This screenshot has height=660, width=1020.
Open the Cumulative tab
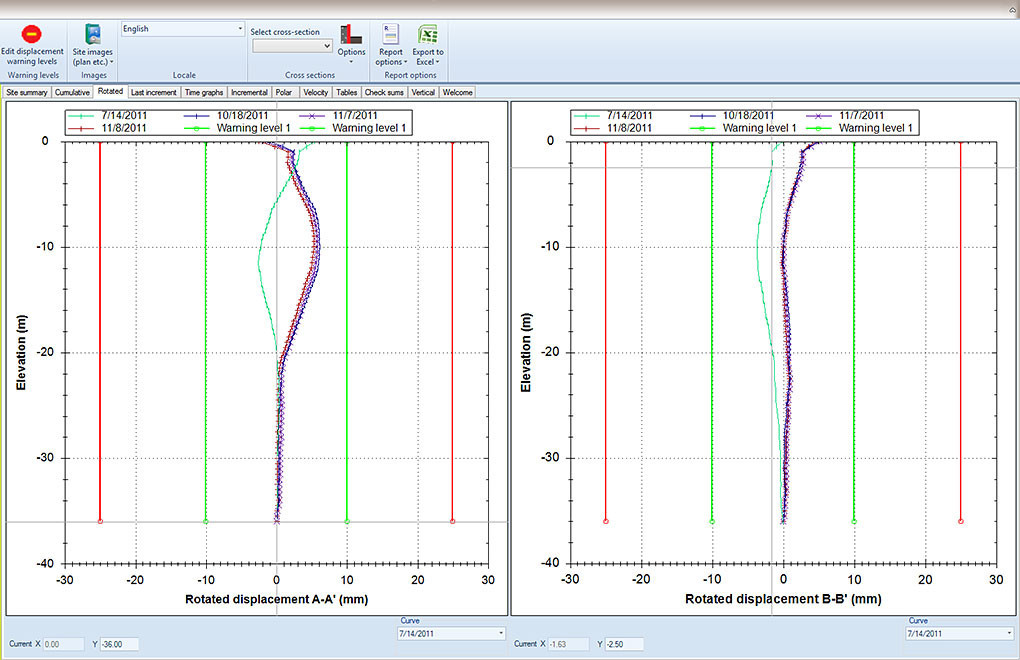tap(73, 92)
